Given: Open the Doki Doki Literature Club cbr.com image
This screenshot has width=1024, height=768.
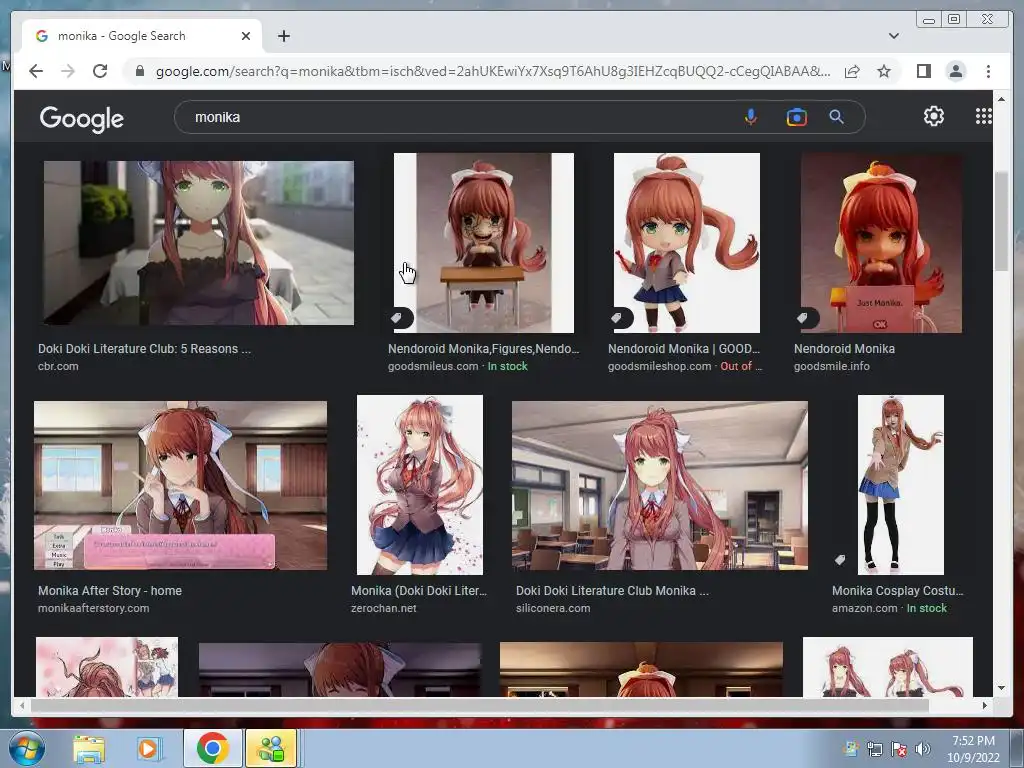Looking at the screenshot, I should (199, 242).
